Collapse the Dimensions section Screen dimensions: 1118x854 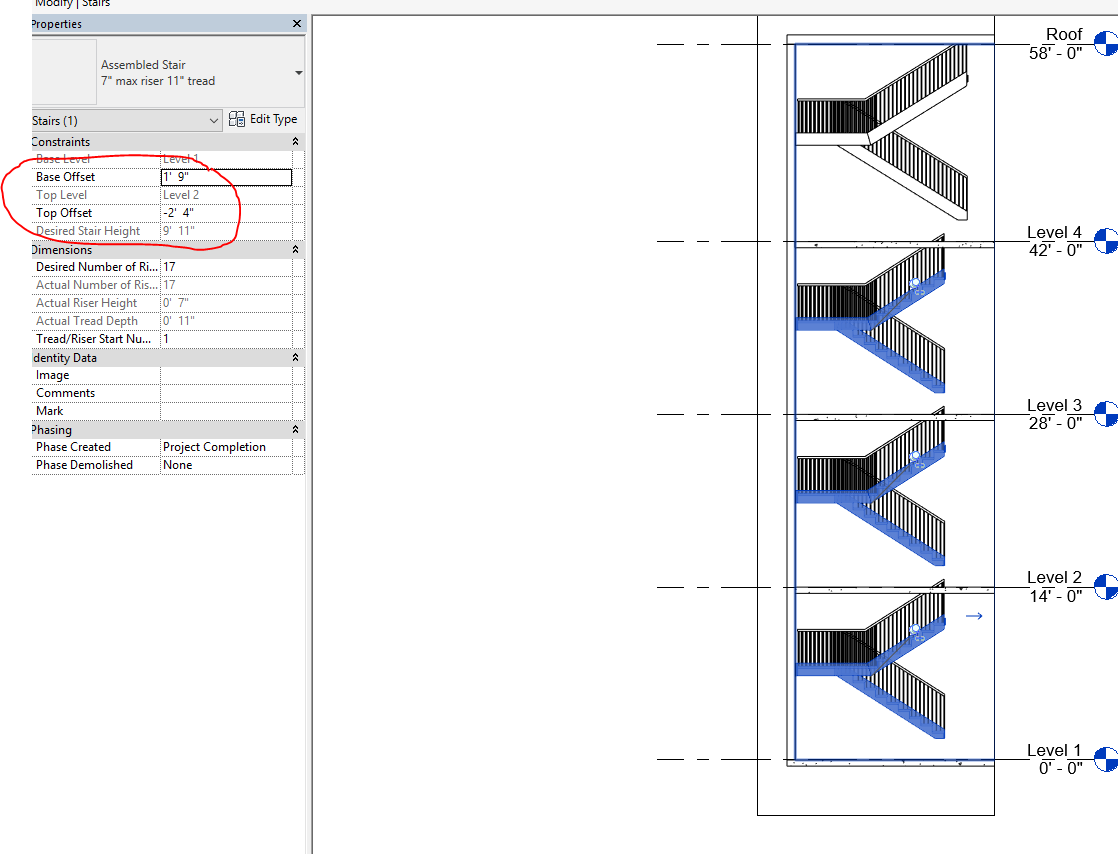click(293, 249)
